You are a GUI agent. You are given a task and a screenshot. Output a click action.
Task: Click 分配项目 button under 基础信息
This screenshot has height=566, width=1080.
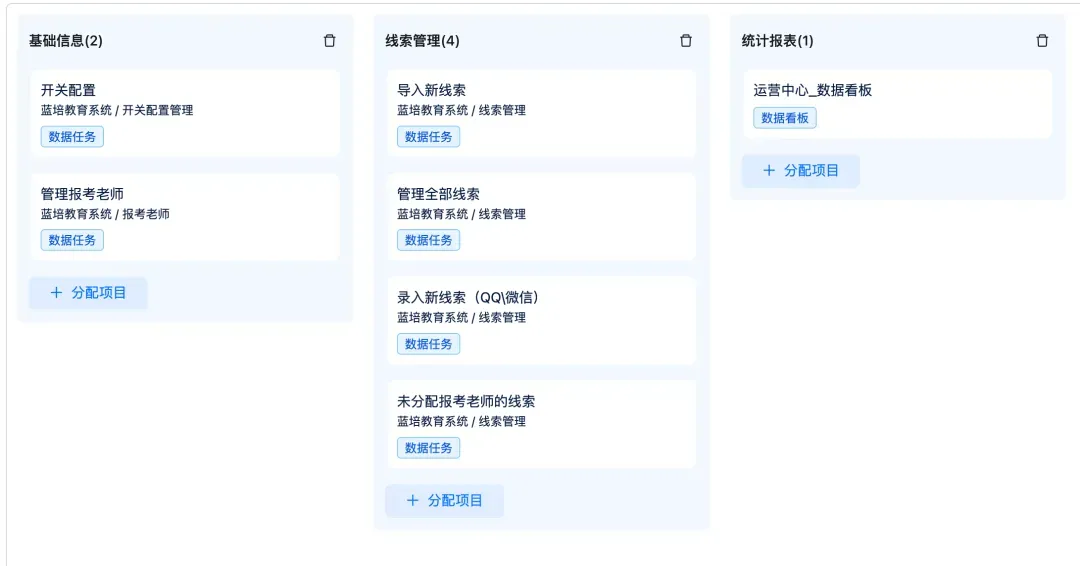coord(88,293)
